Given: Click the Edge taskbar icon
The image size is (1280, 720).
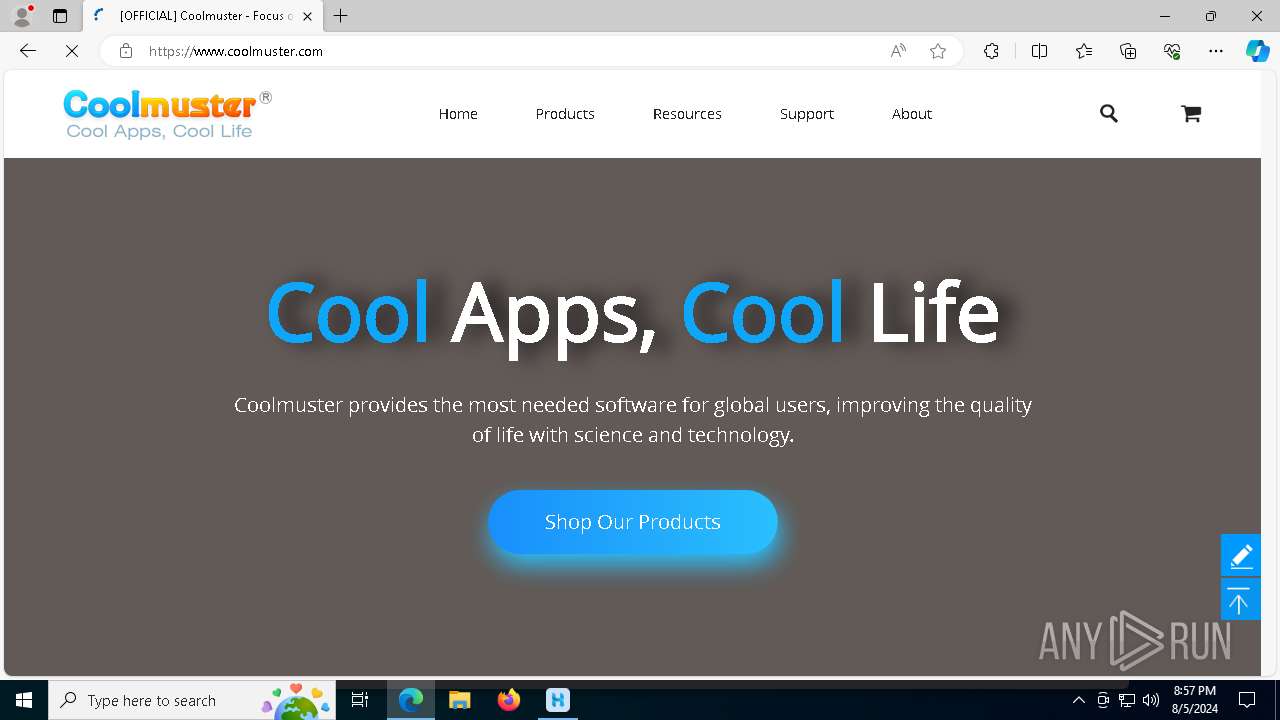Looking at the screenshot, I should tap(411, 700).
